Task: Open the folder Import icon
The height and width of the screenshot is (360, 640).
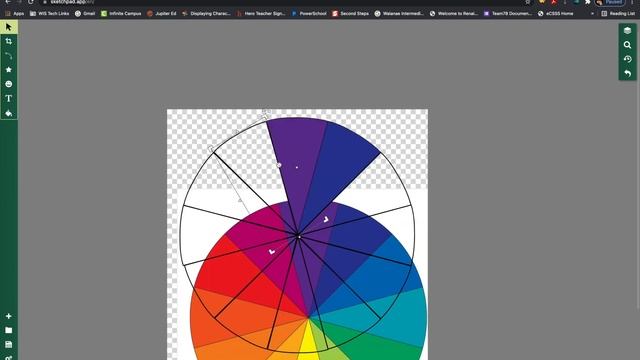Action: (x=9, y=330)
